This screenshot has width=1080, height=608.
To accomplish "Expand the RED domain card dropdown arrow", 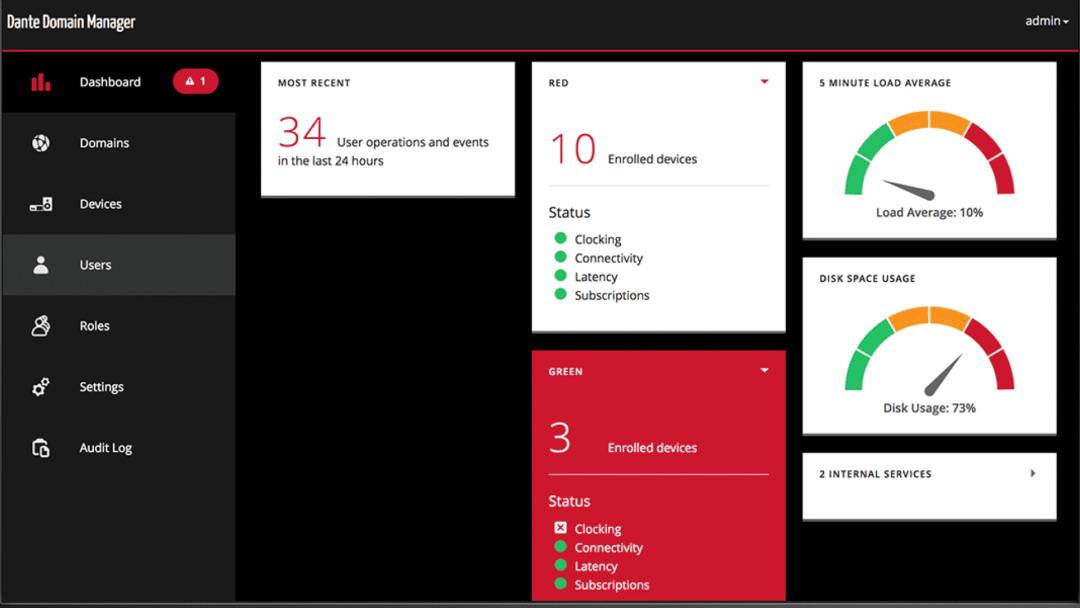I will click(x=764, y=82).
